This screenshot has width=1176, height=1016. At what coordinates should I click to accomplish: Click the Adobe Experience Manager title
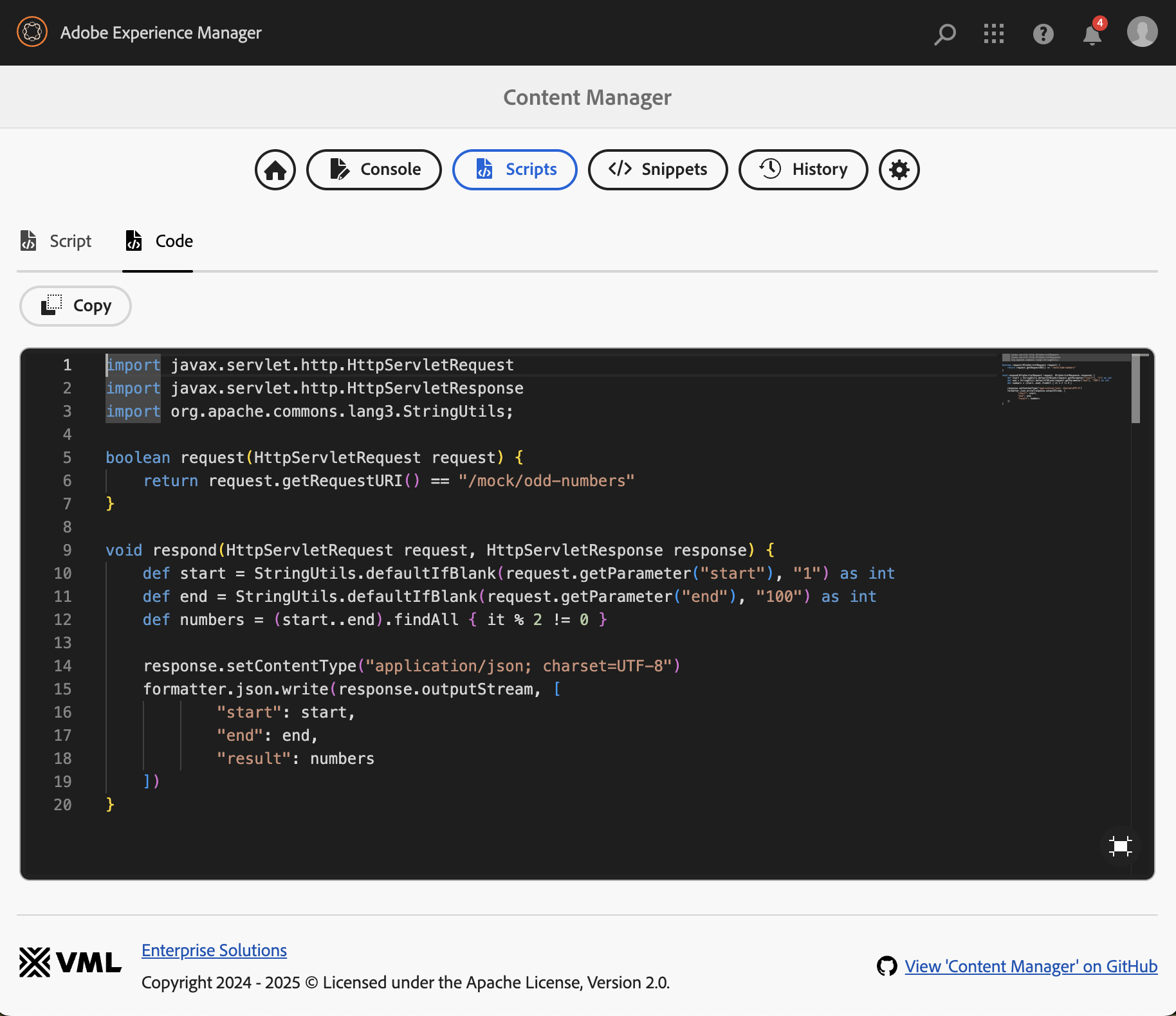(161, 33)
